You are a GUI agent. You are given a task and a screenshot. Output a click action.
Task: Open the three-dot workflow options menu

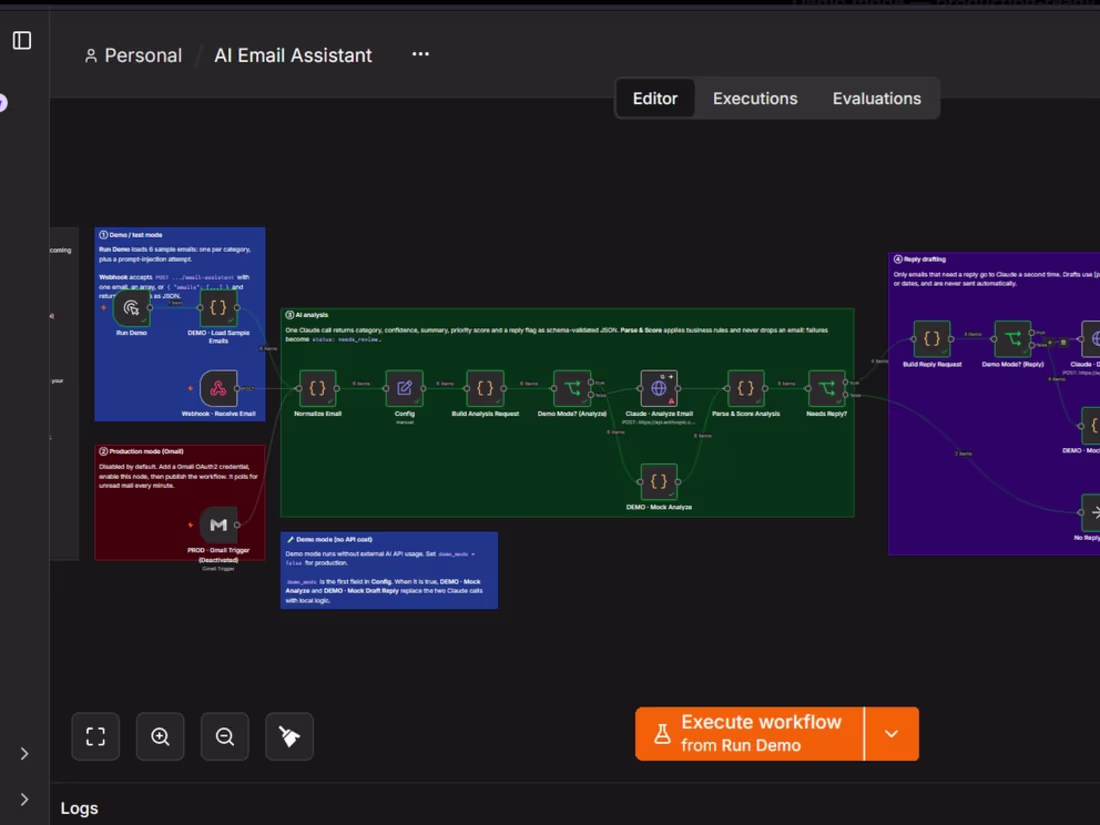click(420, 54)
